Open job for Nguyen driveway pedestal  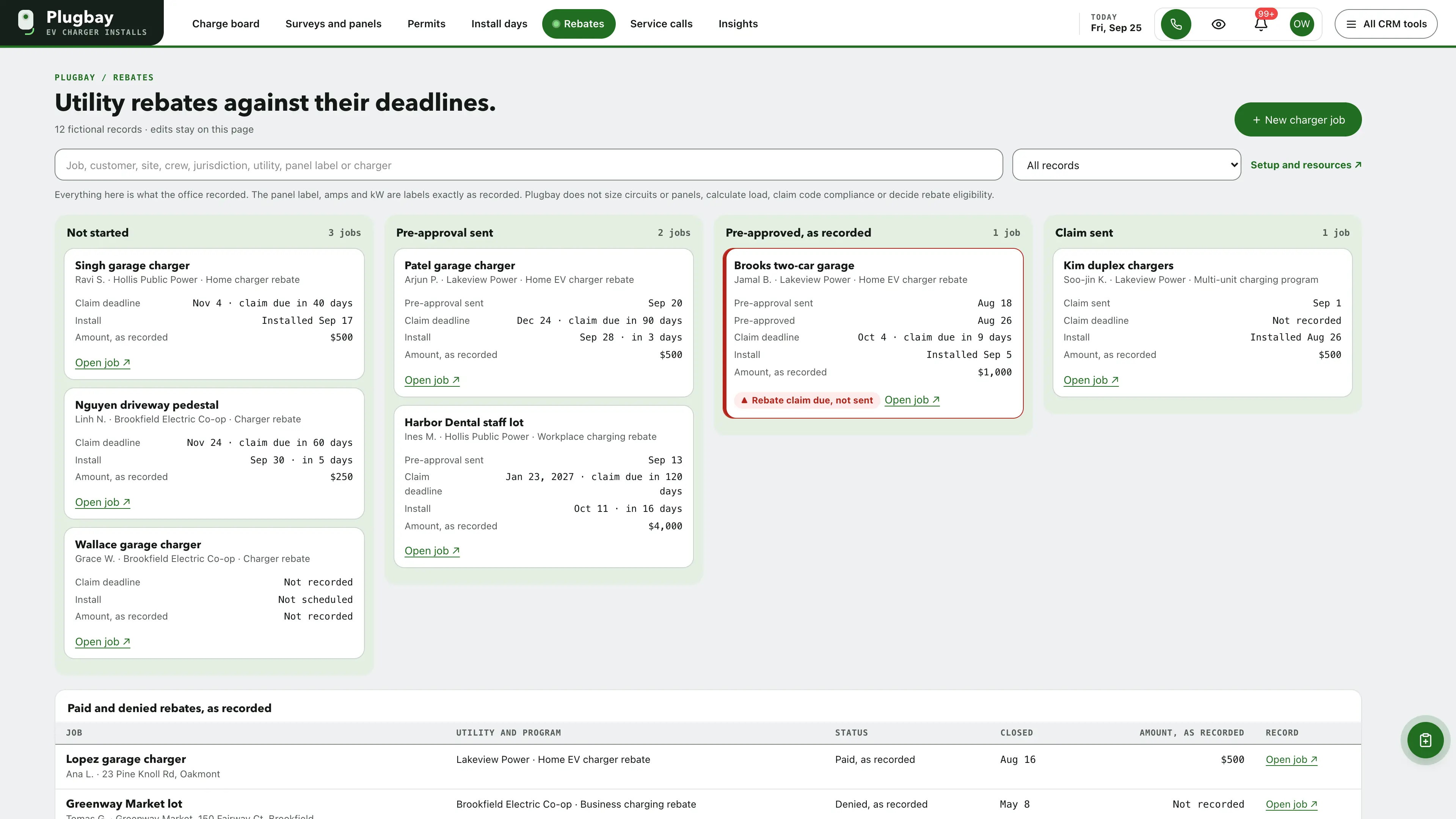(102, 502)
